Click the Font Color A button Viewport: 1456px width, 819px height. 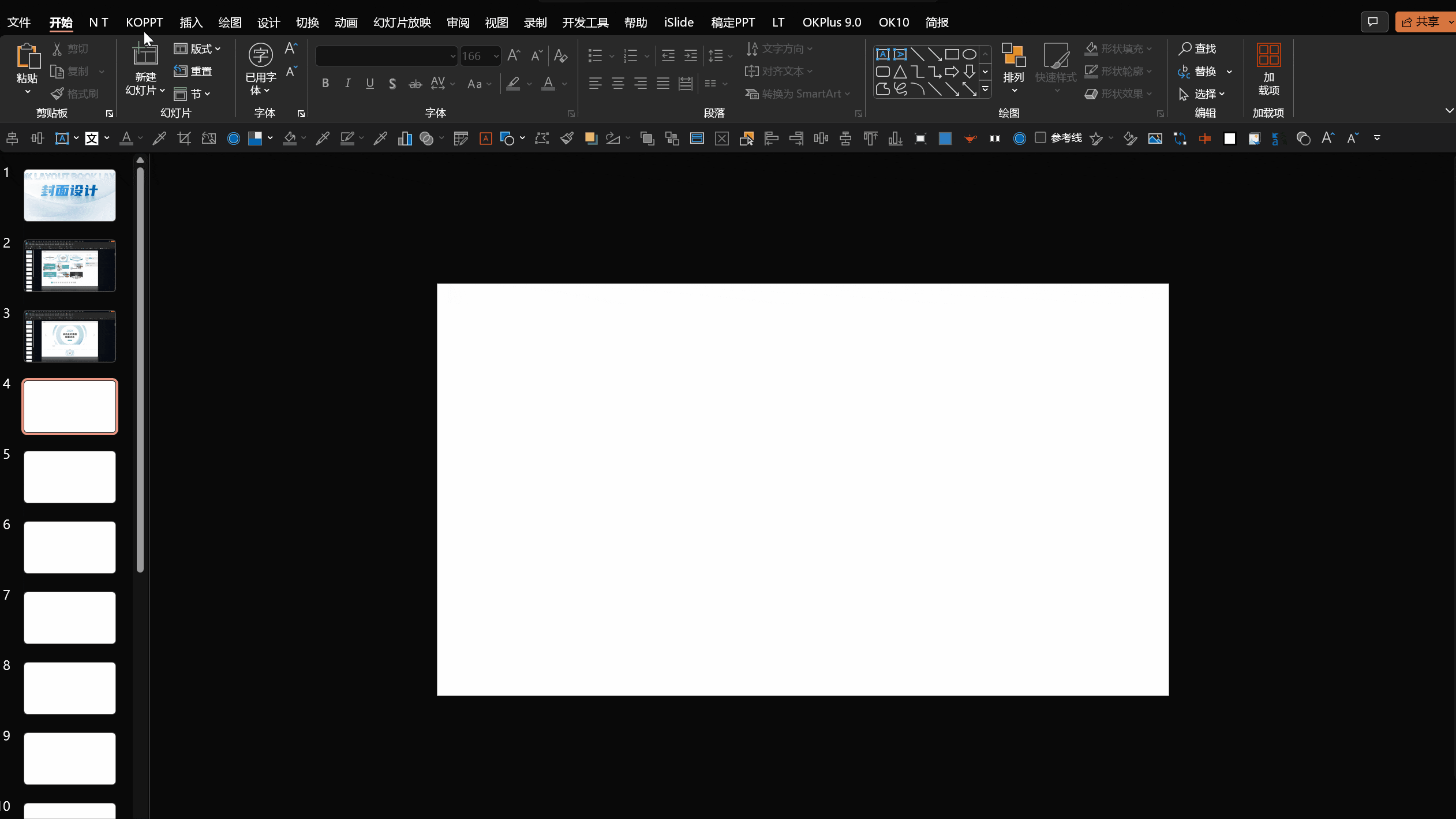pyautogui.click(x=548, y=84)
